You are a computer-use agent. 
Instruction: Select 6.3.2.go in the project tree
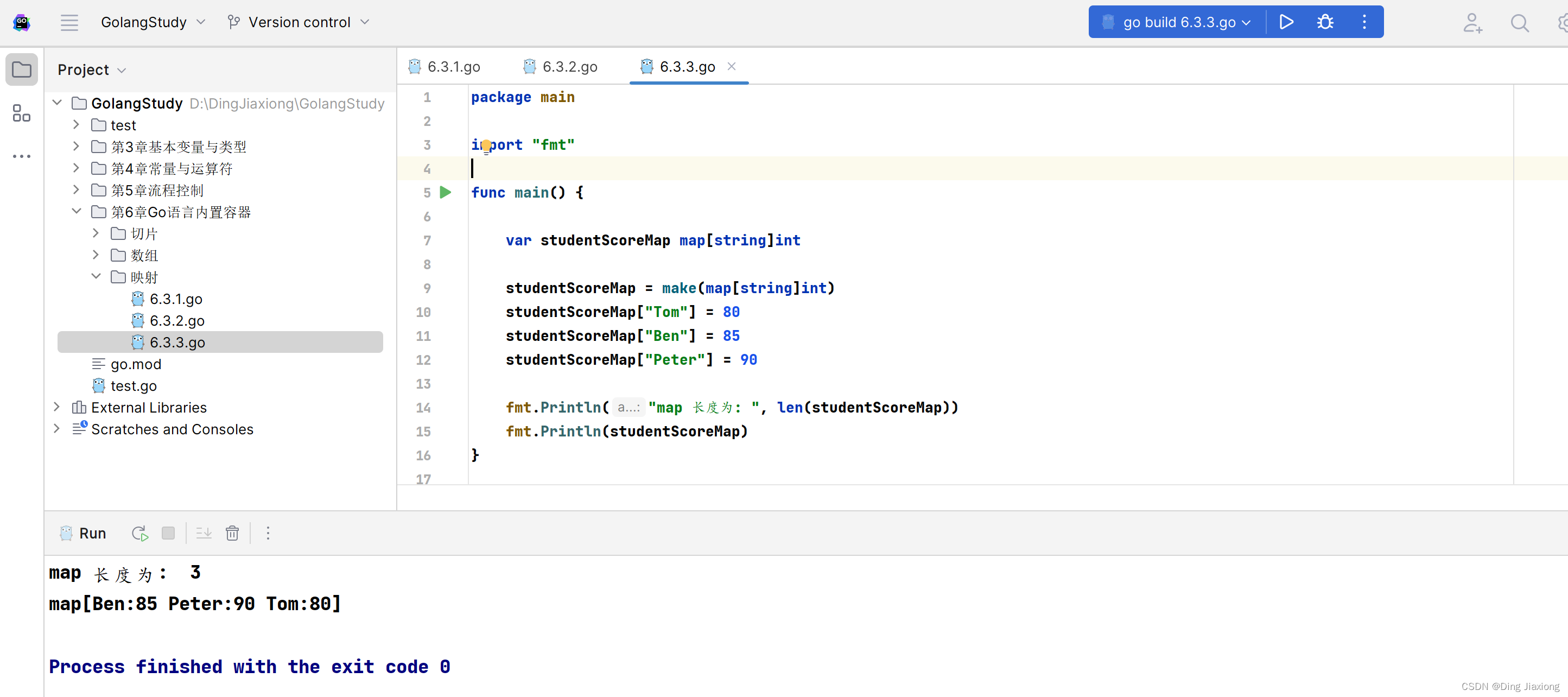(177, 321)
